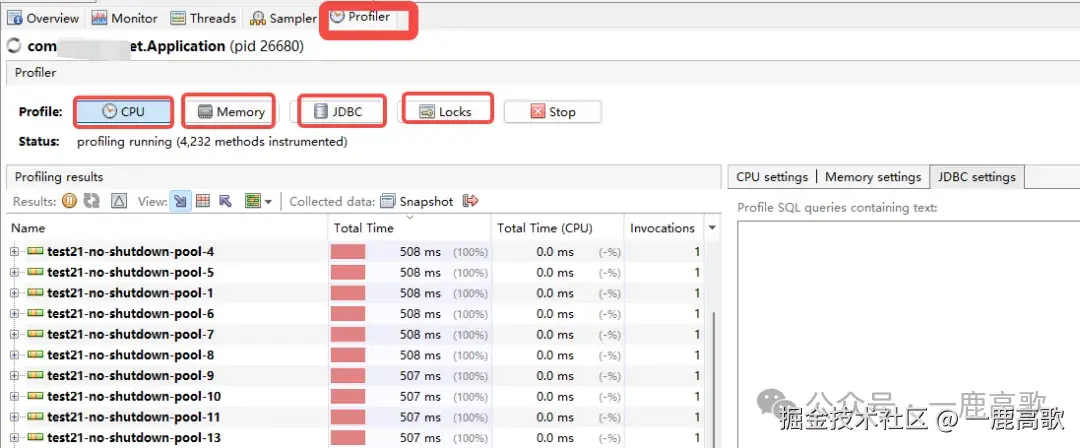Image resolution: width=1080 pixels, height=448 pixels.
Task: Click thread icon of test21-no-shutdown-pool-10
Action: point(34,396)
